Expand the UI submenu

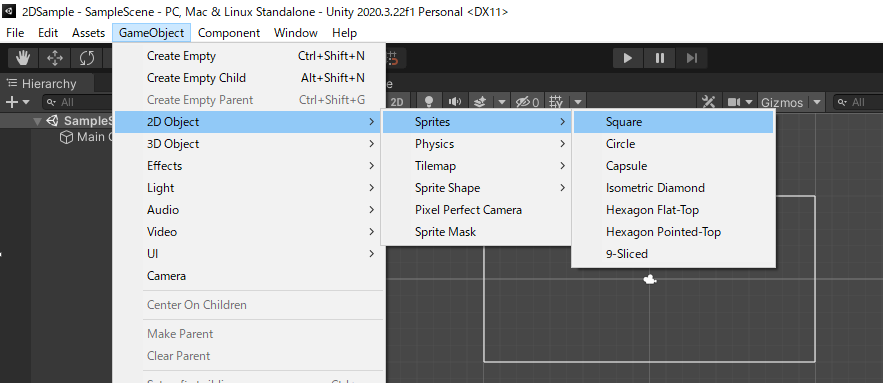click(249, 253)
